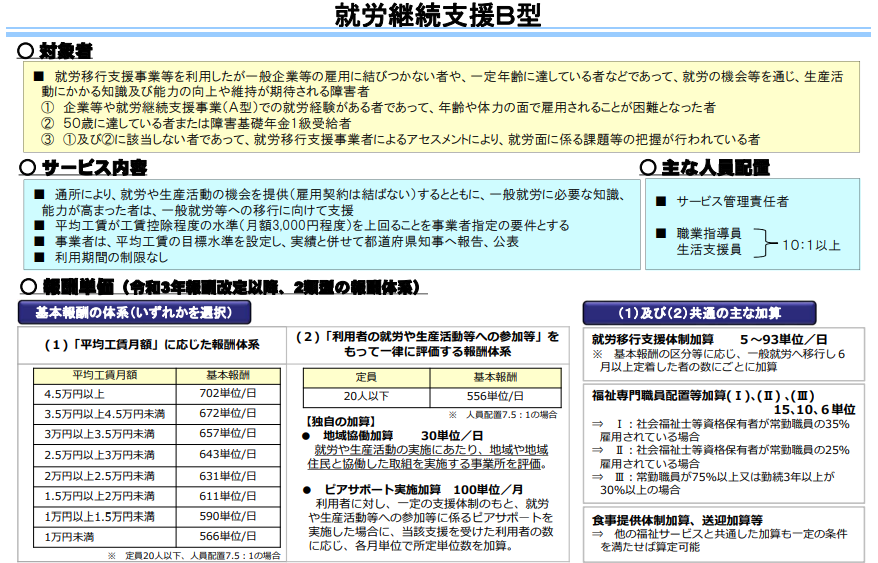Select the 657単位/日 cell
This screenshot has height=563, width=878.
tap(228, 434)
